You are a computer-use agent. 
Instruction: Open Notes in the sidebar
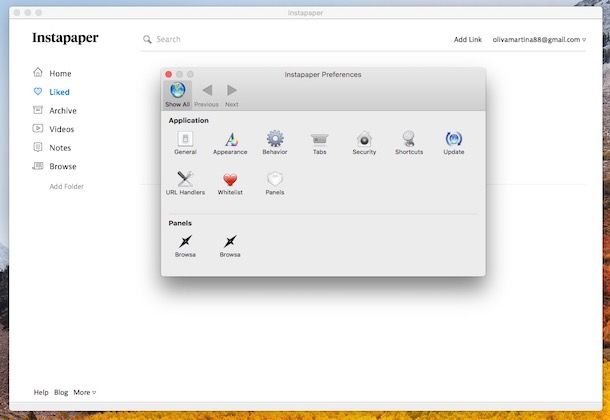52,148
